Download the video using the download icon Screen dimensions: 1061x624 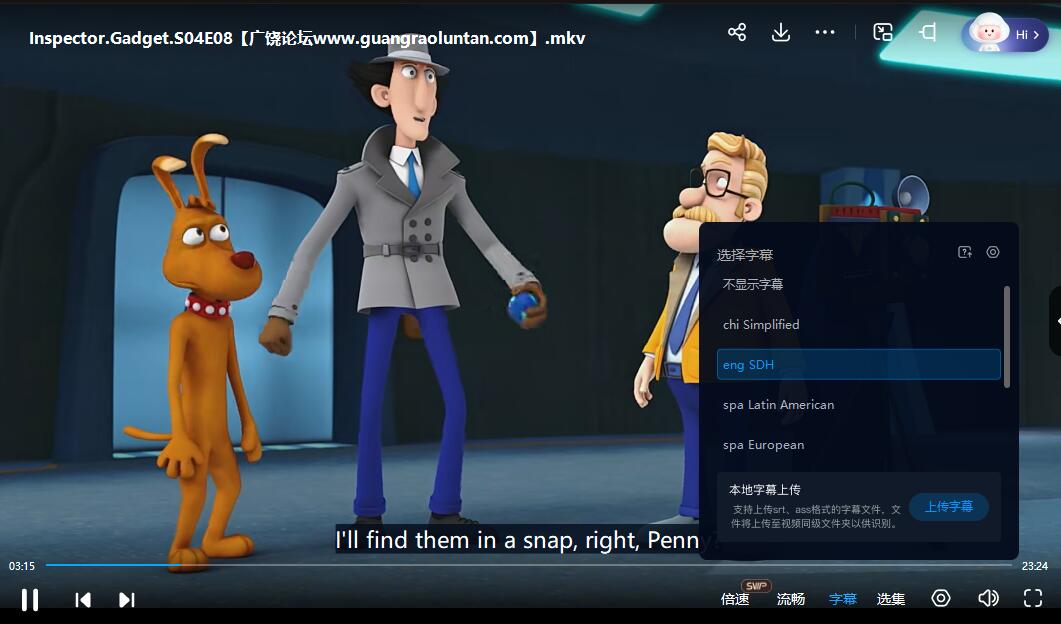coord(781,32)
